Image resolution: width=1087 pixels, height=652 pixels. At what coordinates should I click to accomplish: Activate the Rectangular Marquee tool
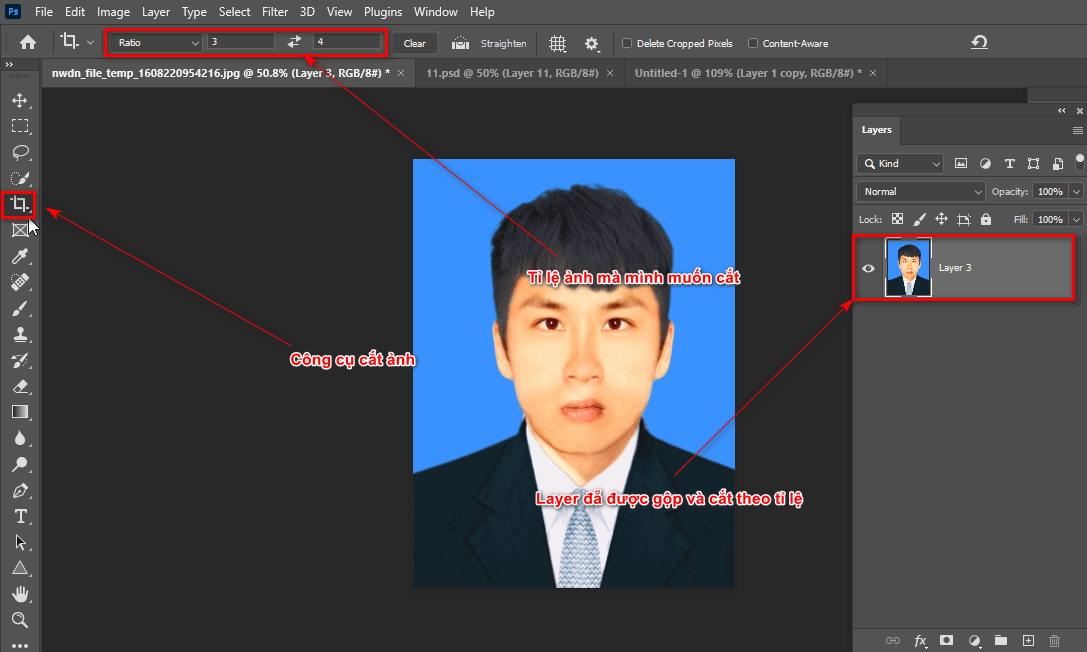point(20,126)
